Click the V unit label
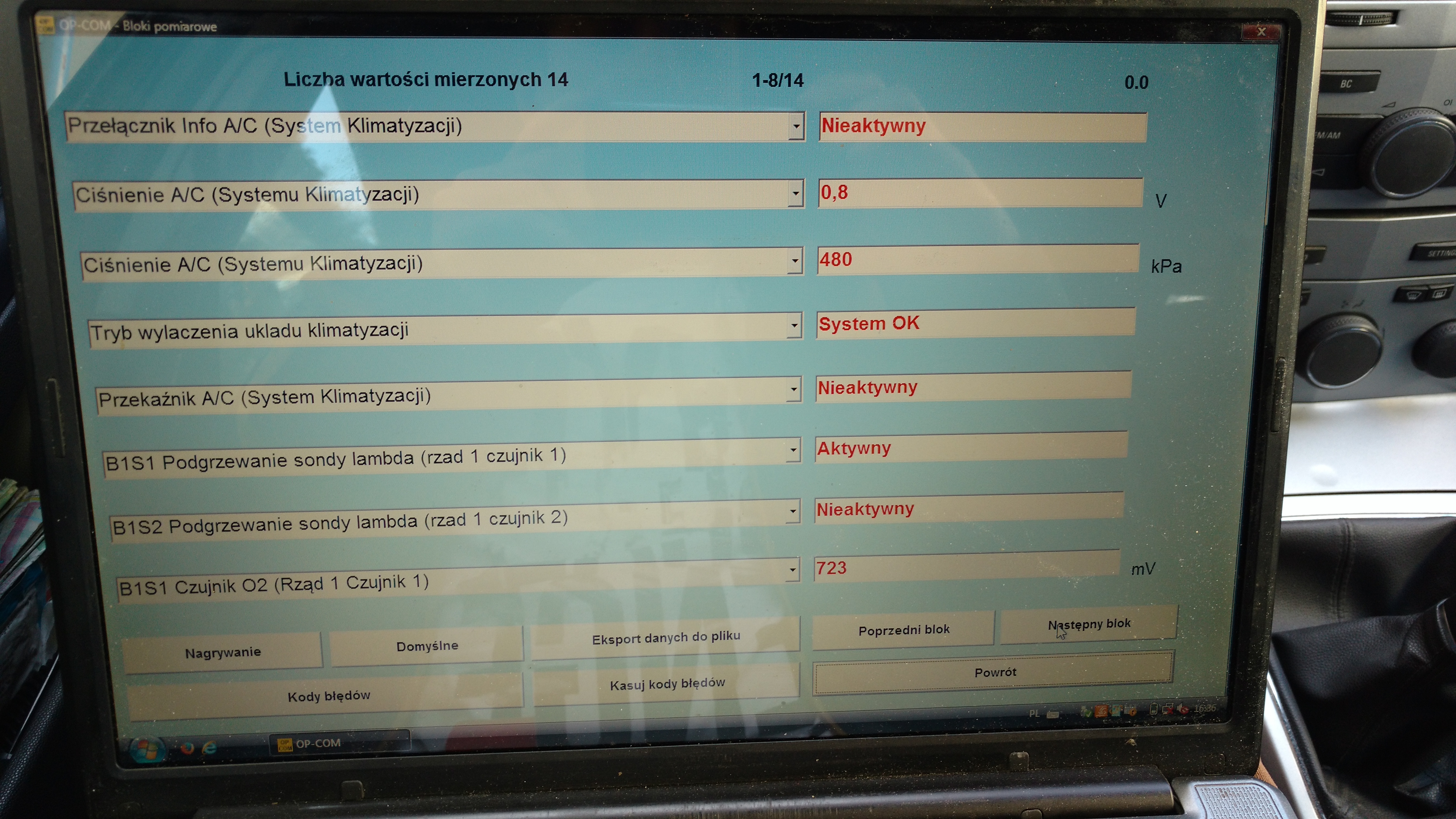This screenshot has height=819, width=1456. [1160, 201]
